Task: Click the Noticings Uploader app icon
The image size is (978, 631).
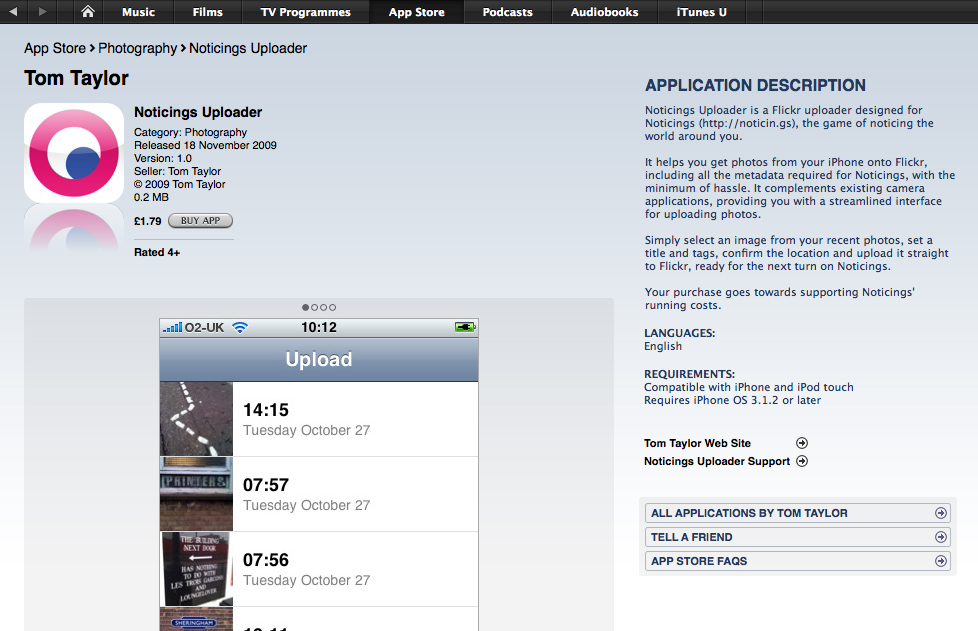Action: coord(73,153)
